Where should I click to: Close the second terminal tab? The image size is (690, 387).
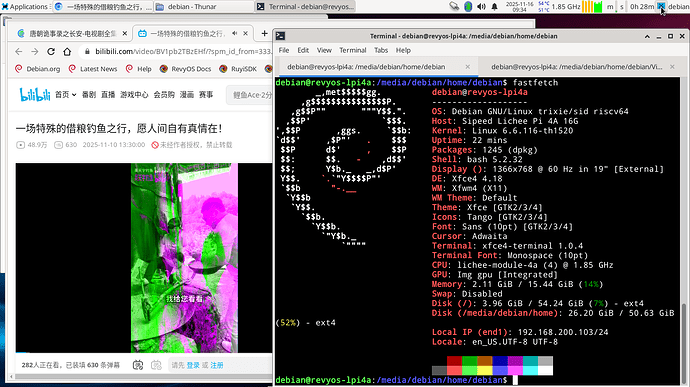672,67
